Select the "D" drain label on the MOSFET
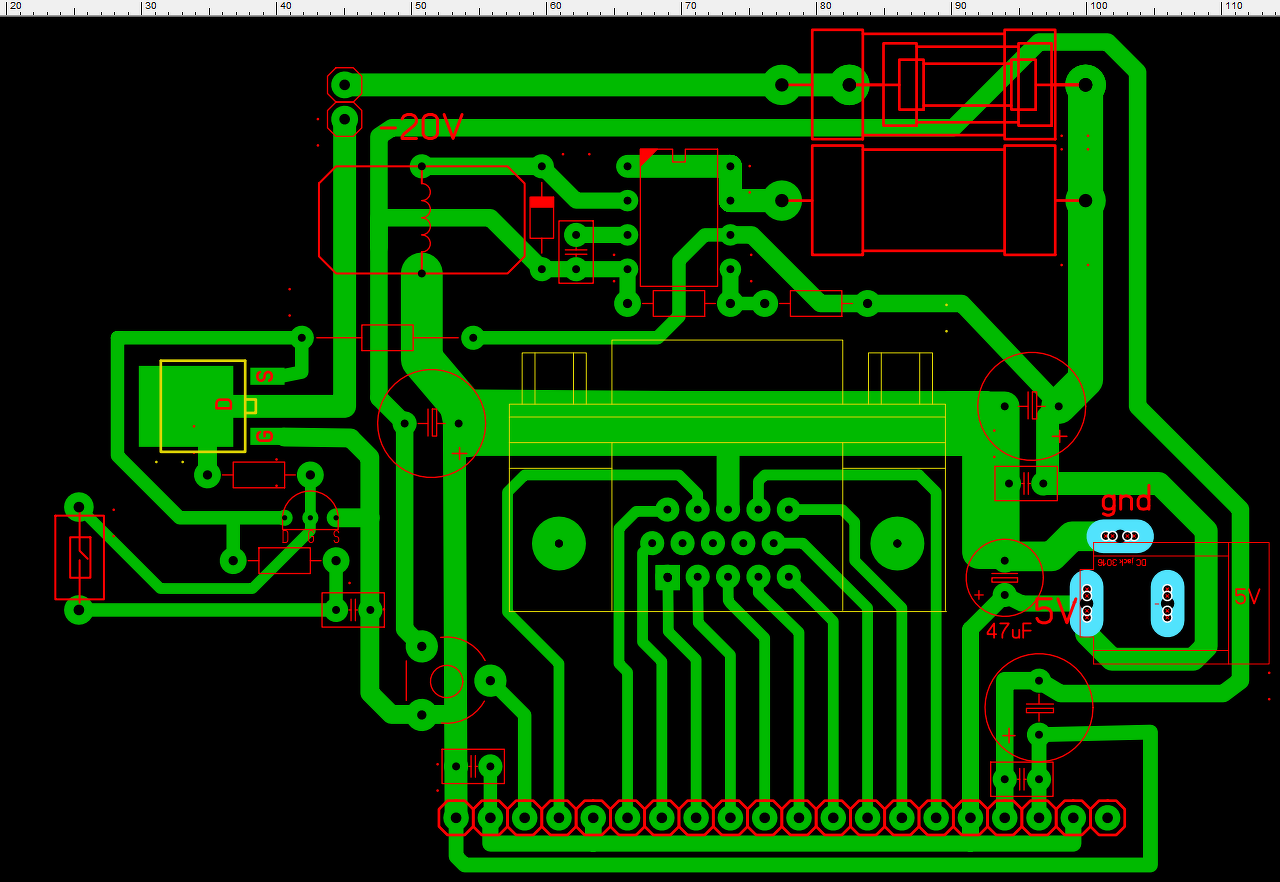 (224, 404)
